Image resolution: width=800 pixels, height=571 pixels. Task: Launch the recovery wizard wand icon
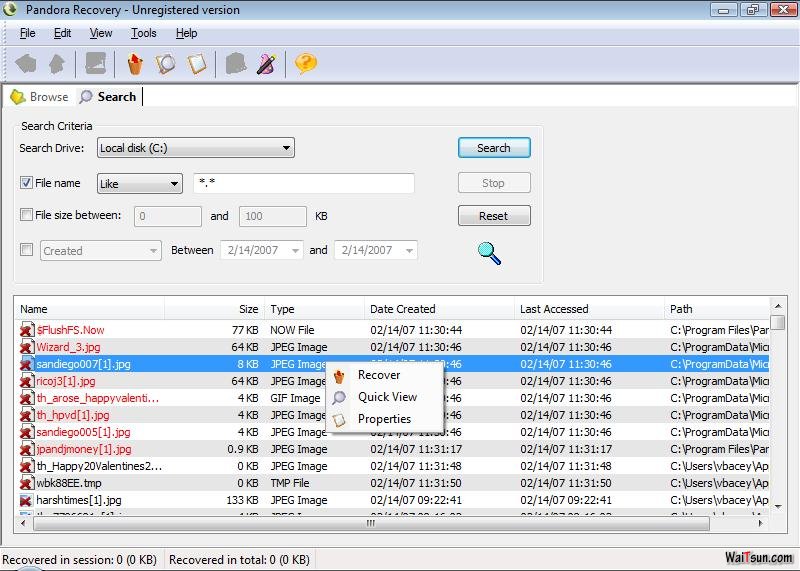(266, 64)
